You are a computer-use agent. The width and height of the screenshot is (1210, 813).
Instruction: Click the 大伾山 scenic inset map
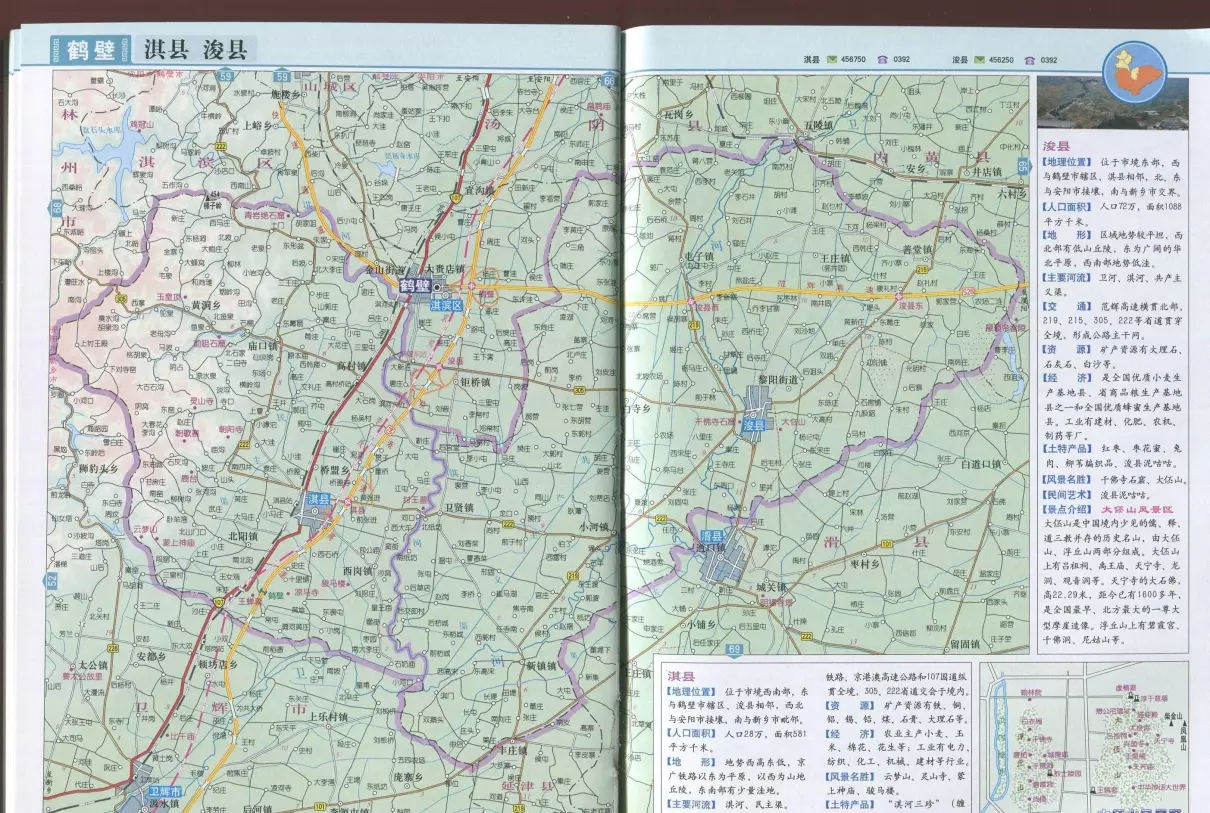[x=1083, y=737]
